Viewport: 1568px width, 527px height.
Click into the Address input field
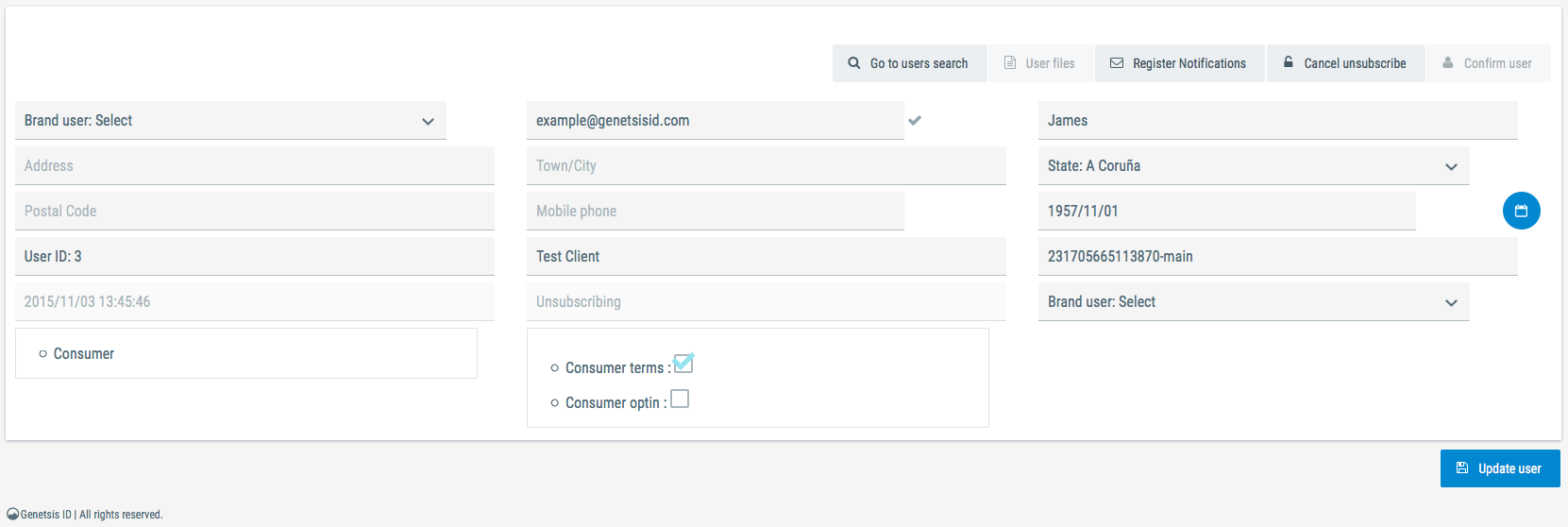(255, 166)
